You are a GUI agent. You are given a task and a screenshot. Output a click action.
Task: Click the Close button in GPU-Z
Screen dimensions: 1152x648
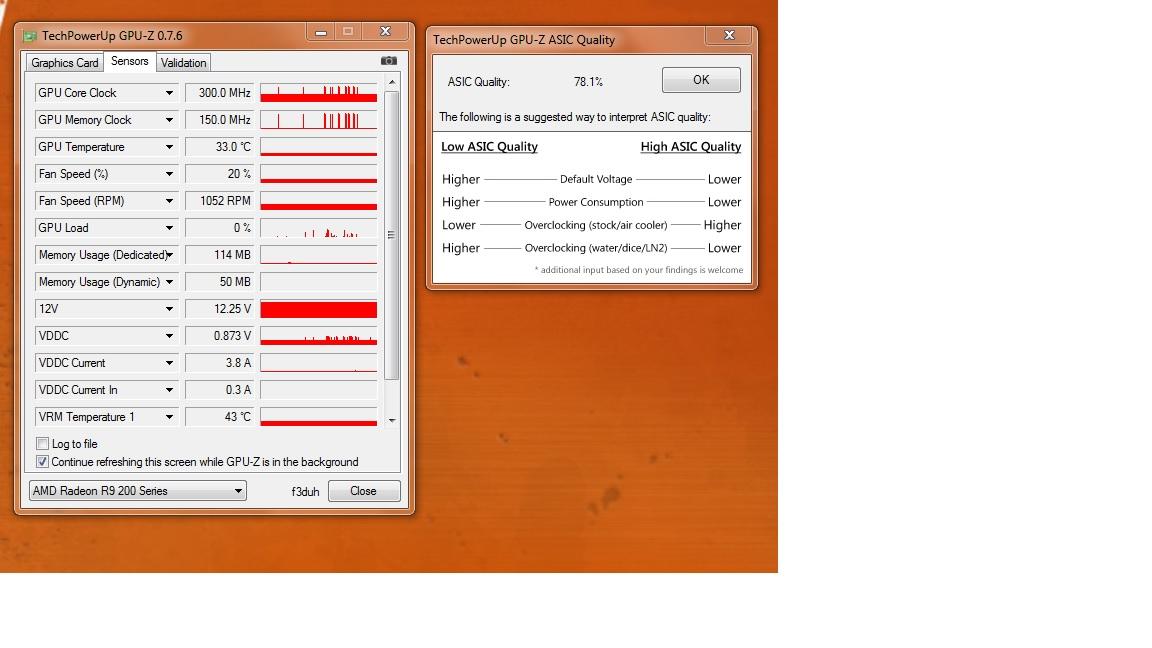pos(364,491)
